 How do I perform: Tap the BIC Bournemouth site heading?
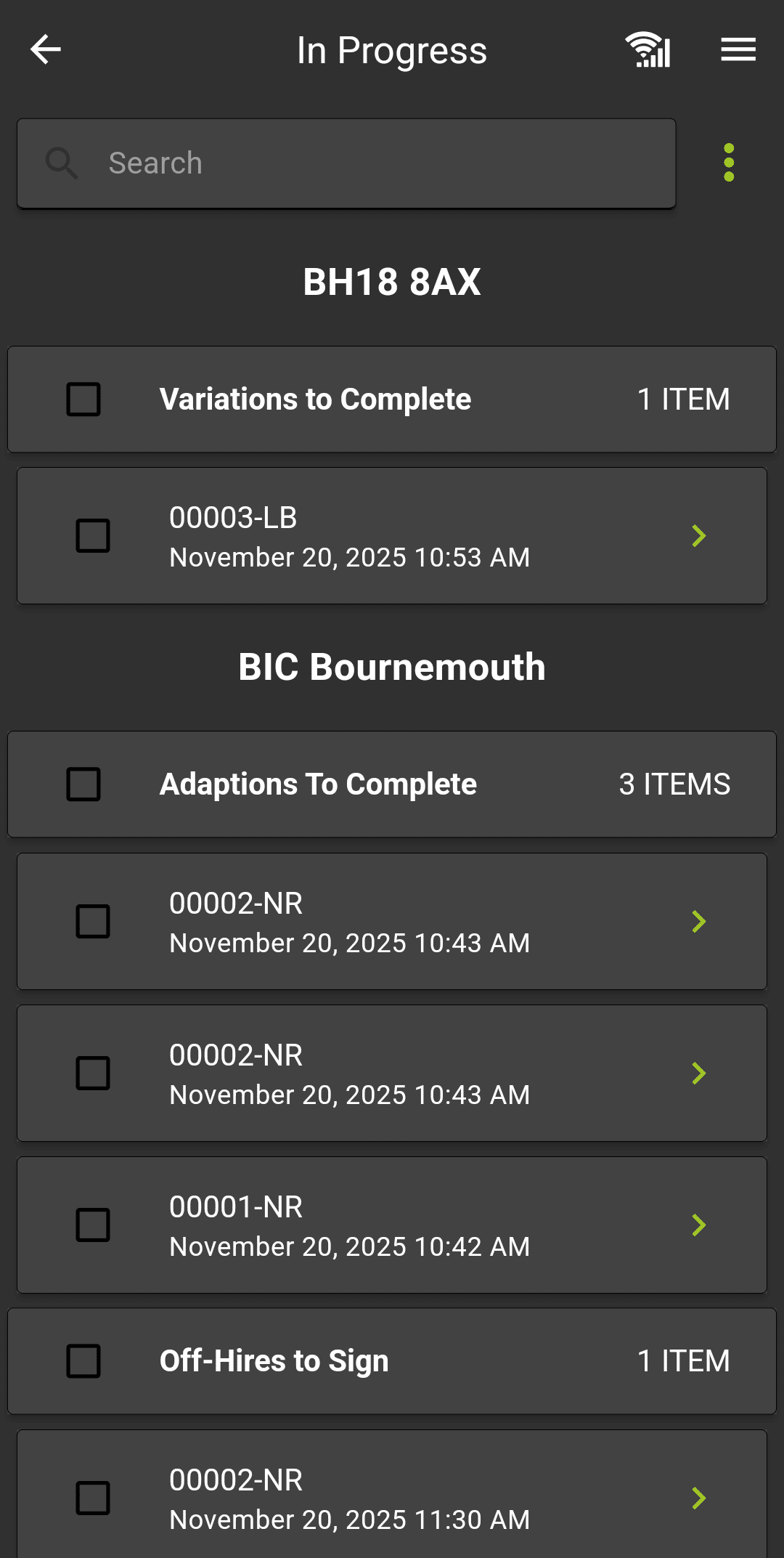pyautogui.click(x=392, y=667)
